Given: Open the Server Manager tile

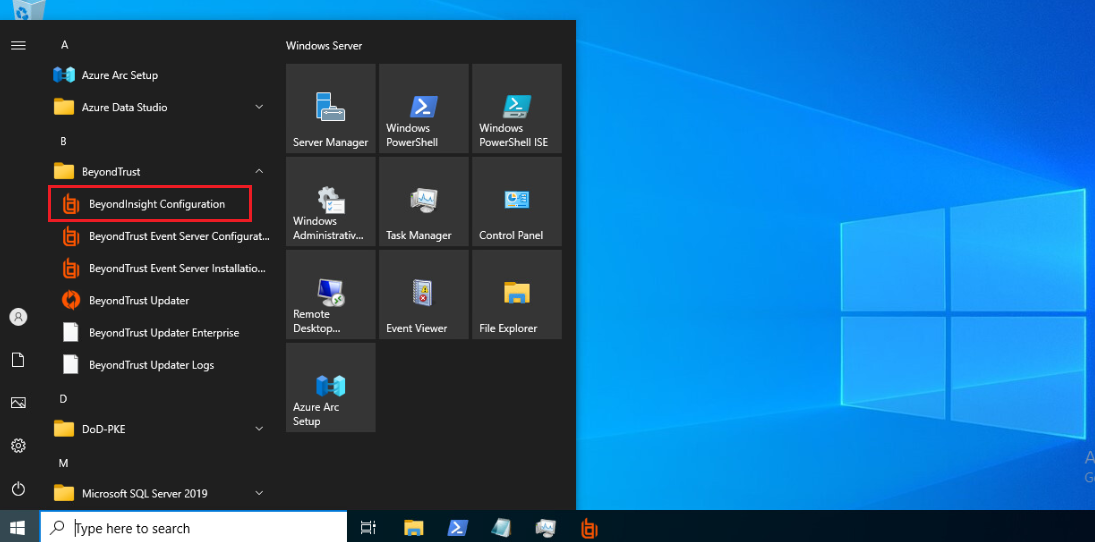Looking at the screenshot, I should pyautogui.click(x=331, y=108).
